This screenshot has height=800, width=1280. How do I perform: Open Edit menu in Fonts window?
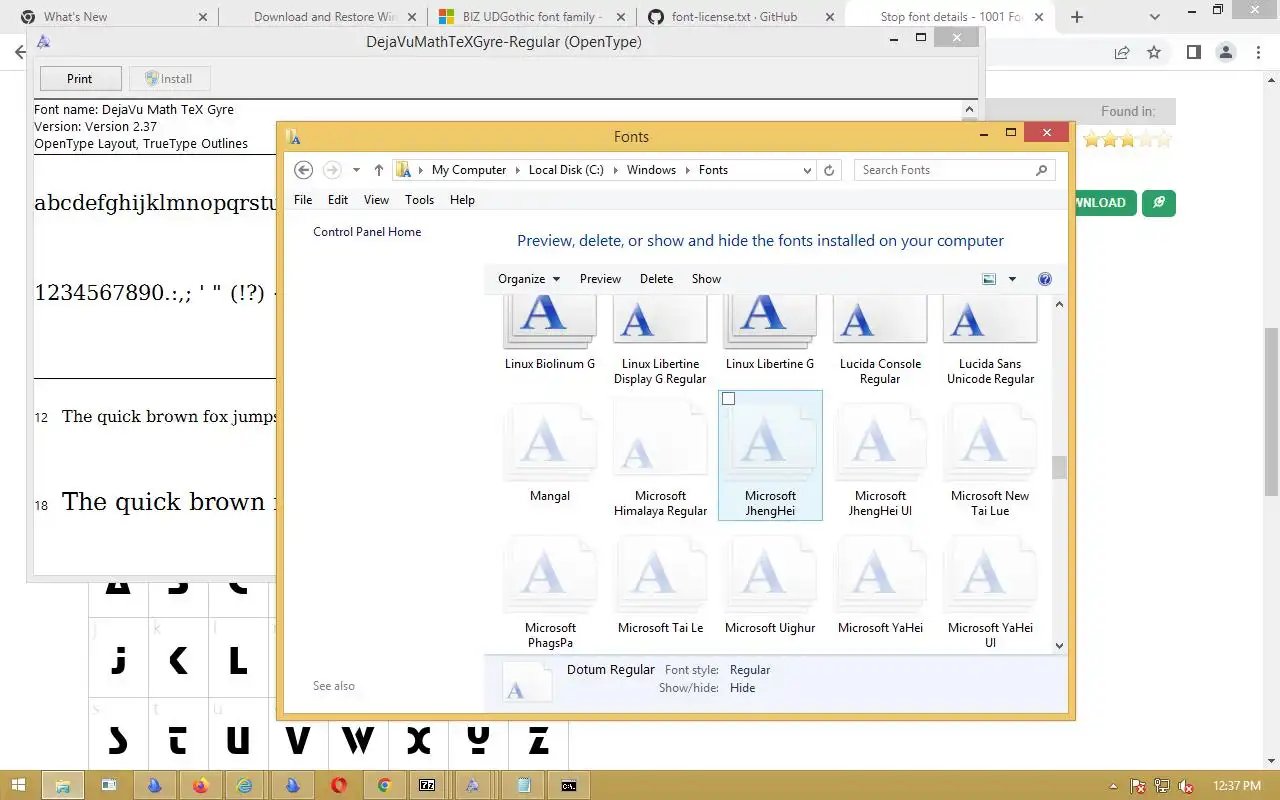coord(338,200)
